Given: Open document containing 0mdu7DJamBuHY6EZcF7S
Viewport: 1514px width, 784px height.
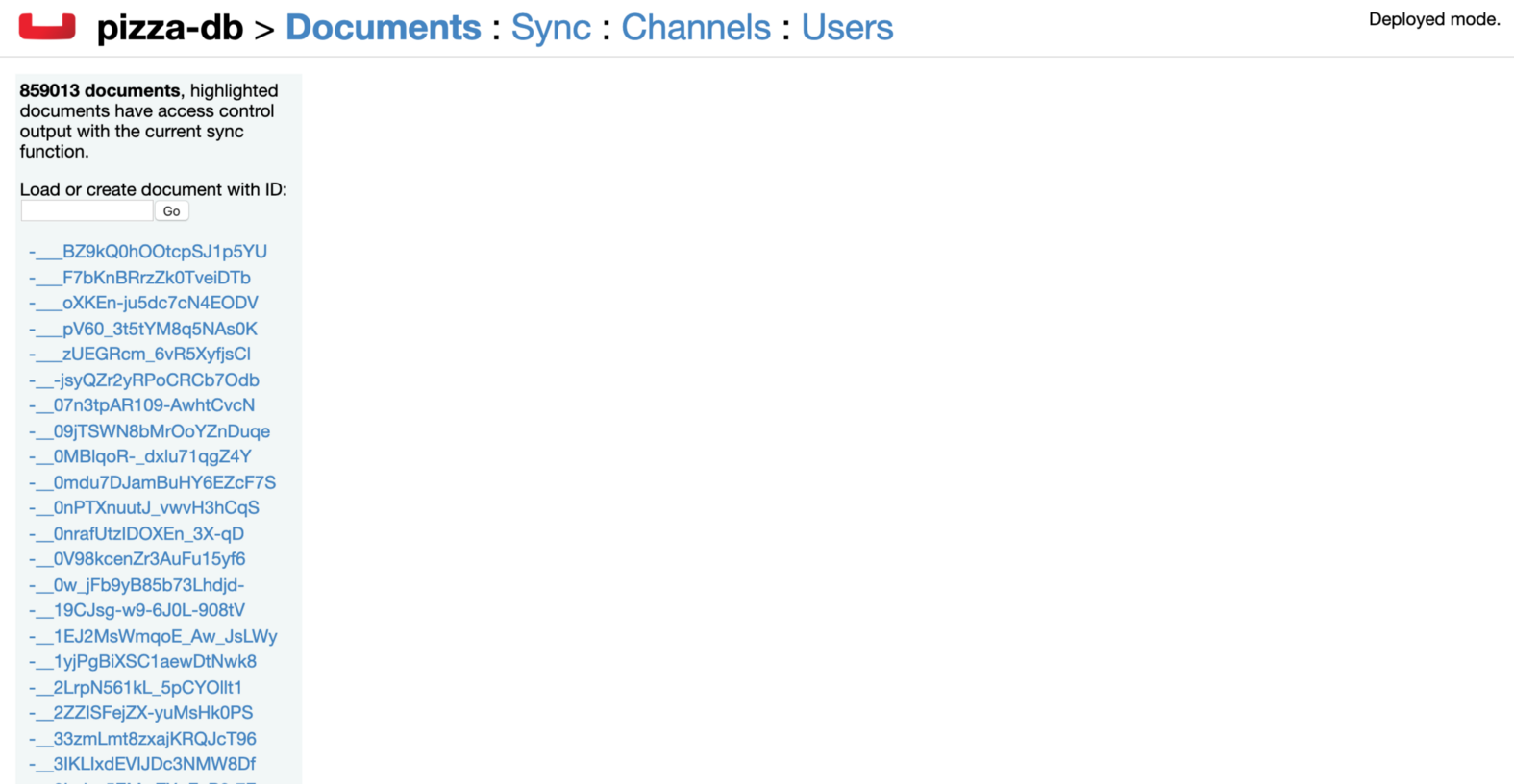Looking at the screenshot, I should click(152, 482).
